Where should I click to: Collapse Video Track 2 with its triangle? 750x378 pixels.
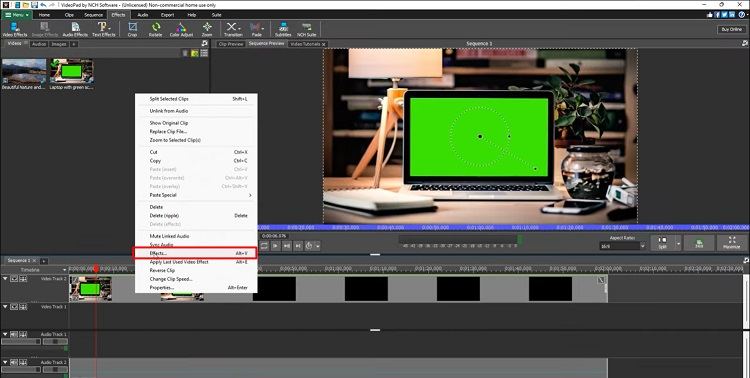click(x=6, y=279)
